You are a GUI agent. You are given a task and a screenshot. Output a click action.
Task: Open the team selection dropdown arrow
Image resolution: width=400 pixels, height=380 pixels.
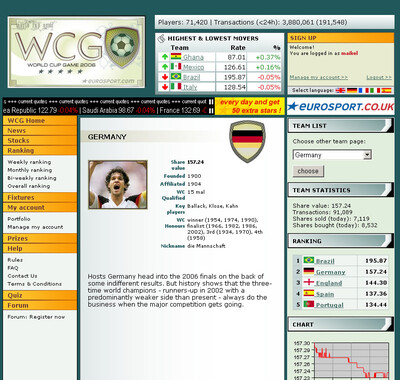coord(367,155)
